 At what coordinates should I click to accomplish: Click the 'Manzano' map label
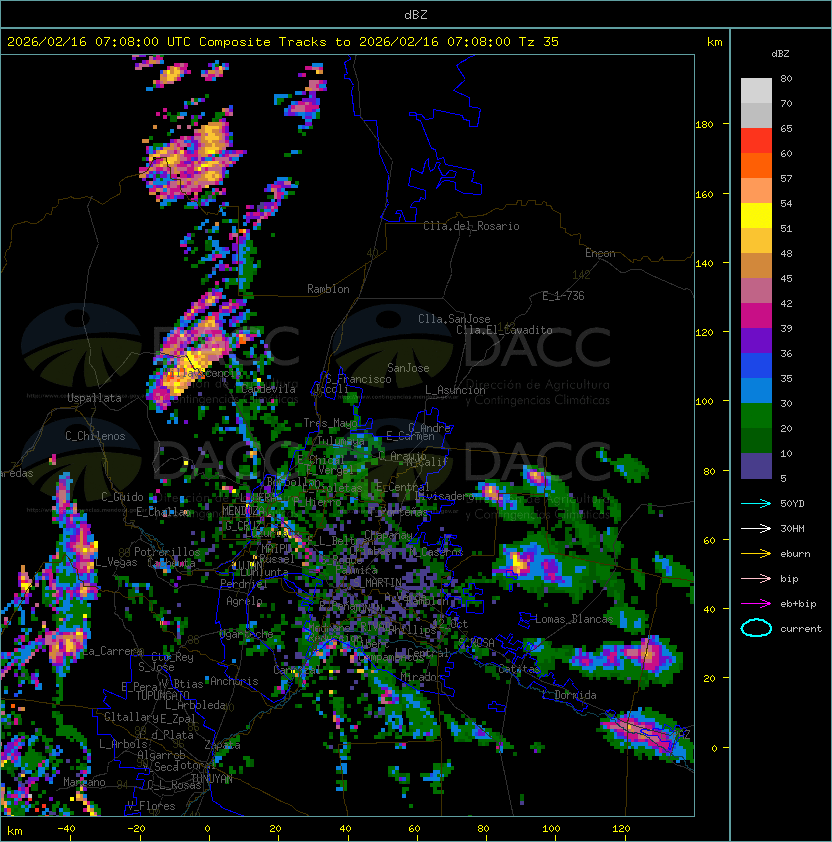84,782
